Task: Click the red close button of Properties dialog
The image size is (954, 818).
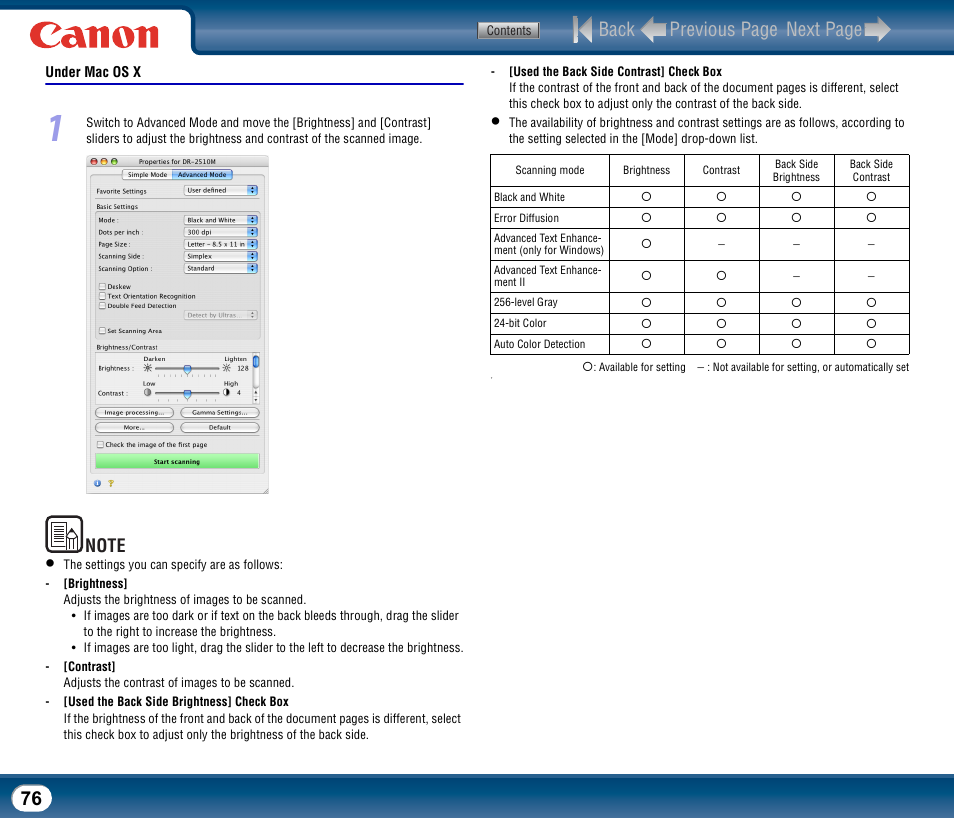Action: pyautogui.click(x=94, y=161)
